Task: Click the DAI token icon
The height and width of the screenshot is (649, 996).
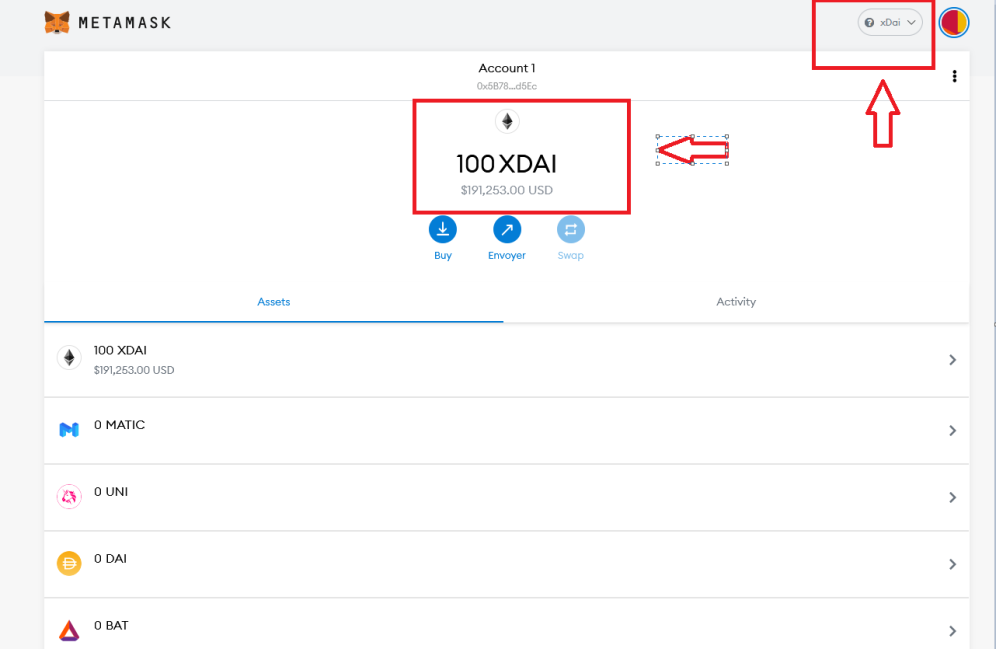Action: click(69, 563)
